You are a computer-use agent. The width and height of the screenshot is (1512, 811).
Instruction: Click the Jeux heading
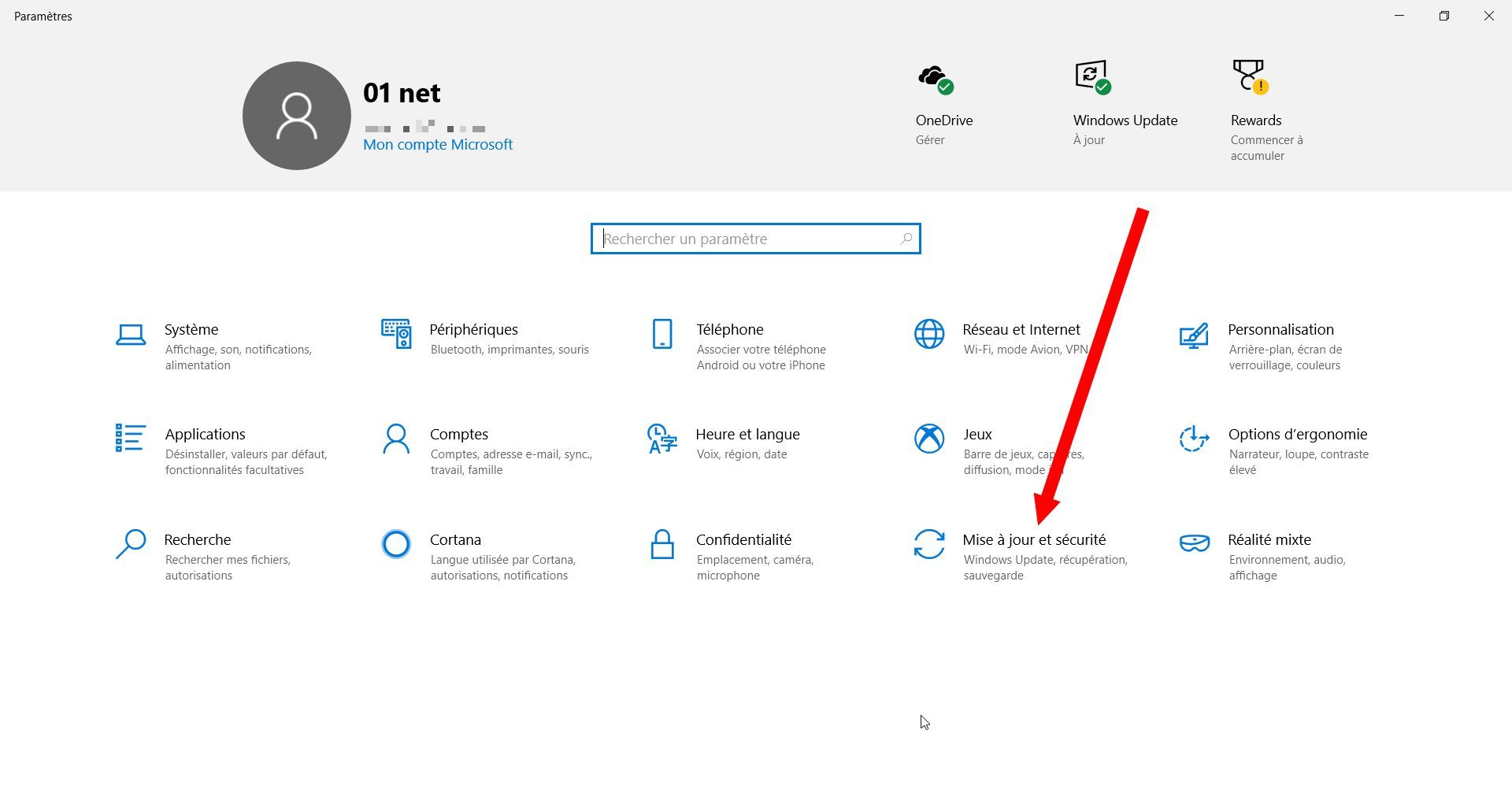[x=977, y=434]
